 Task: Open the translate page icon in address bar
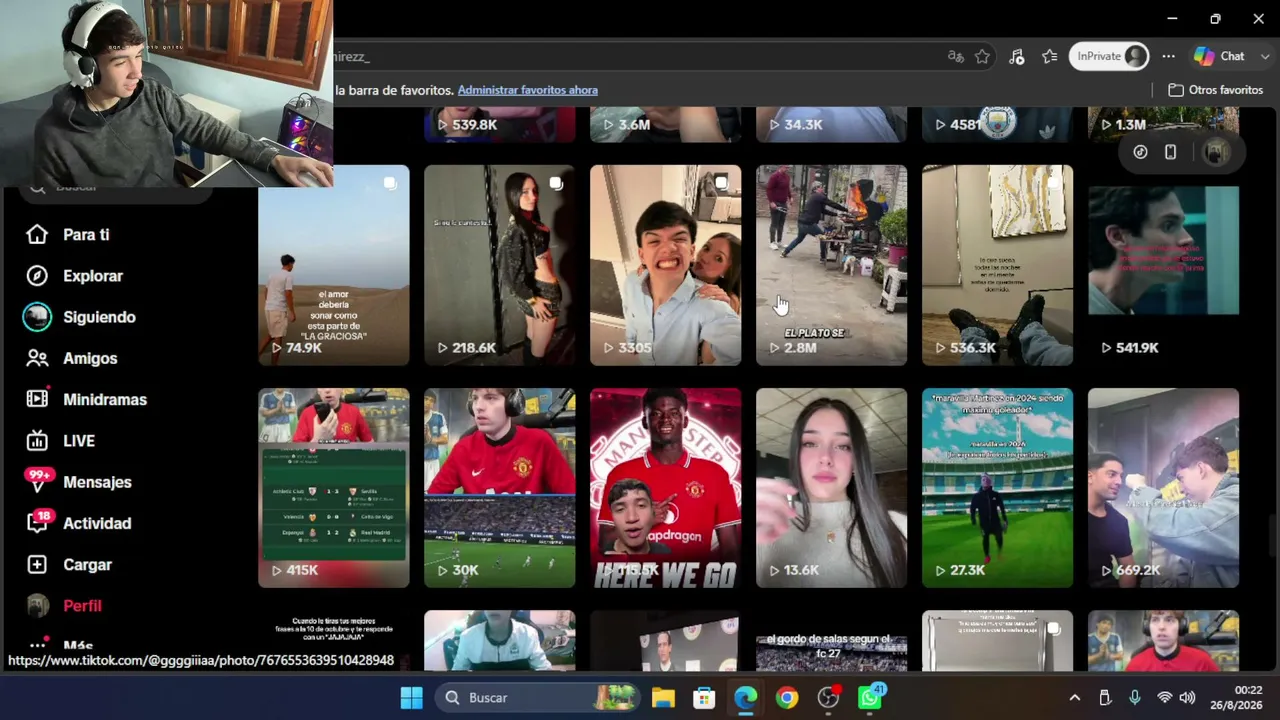[955, 57]
